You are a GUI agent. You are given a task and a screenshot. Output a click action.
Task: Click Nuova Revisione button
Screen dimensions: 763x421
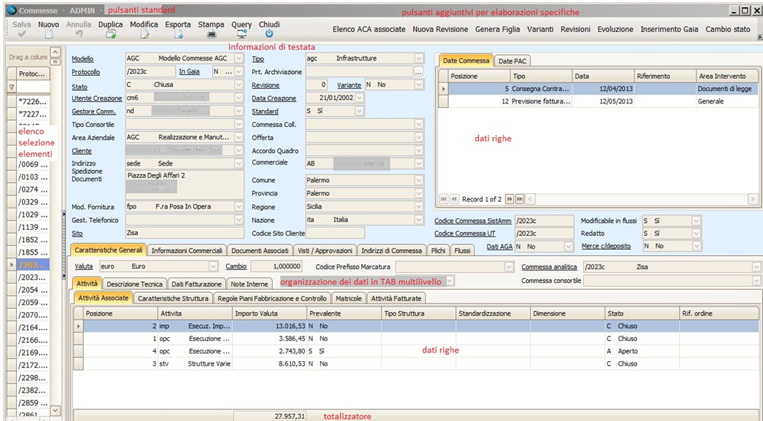pos(440,29)
